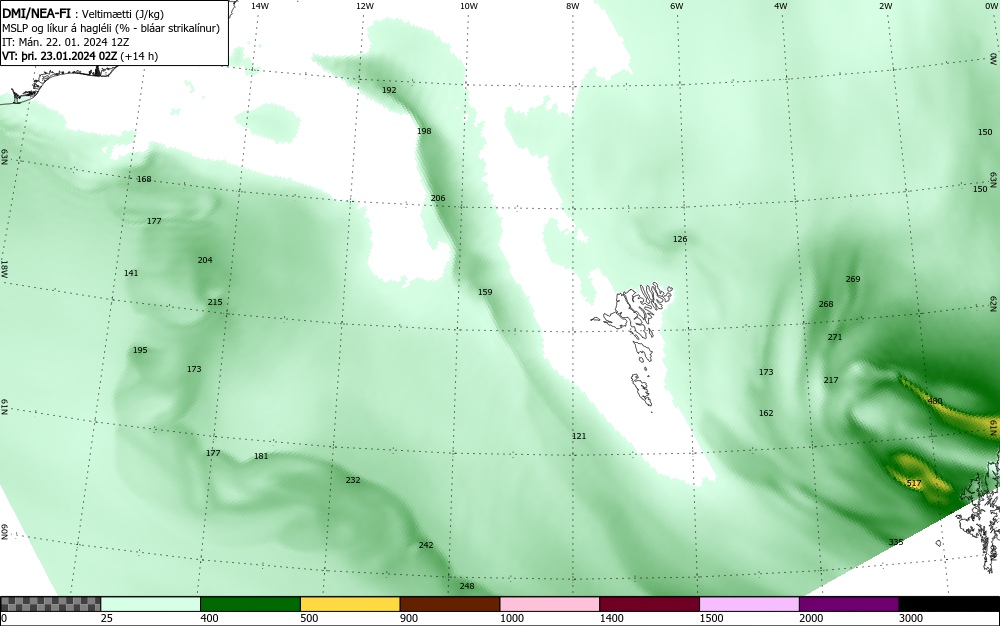Image resolution: width=1000 pixels, height=626 pixels.
Task: Select the 271 data value
Action: click(x=835, y=337)
